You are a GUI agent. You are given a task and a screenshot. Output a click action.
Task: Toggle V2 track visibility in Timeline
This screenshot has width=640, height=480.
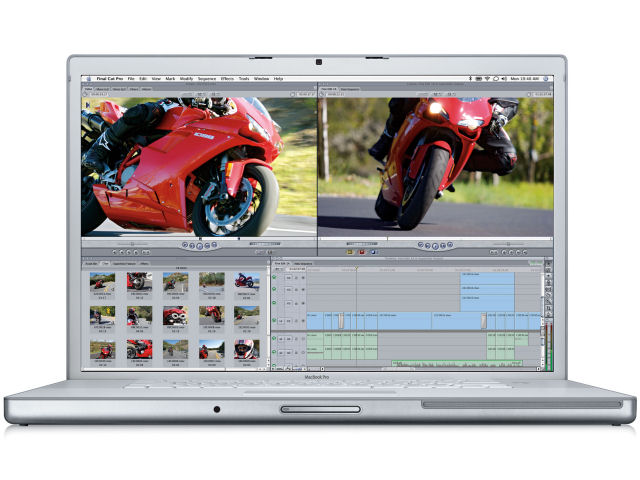(x=274, y=303)
